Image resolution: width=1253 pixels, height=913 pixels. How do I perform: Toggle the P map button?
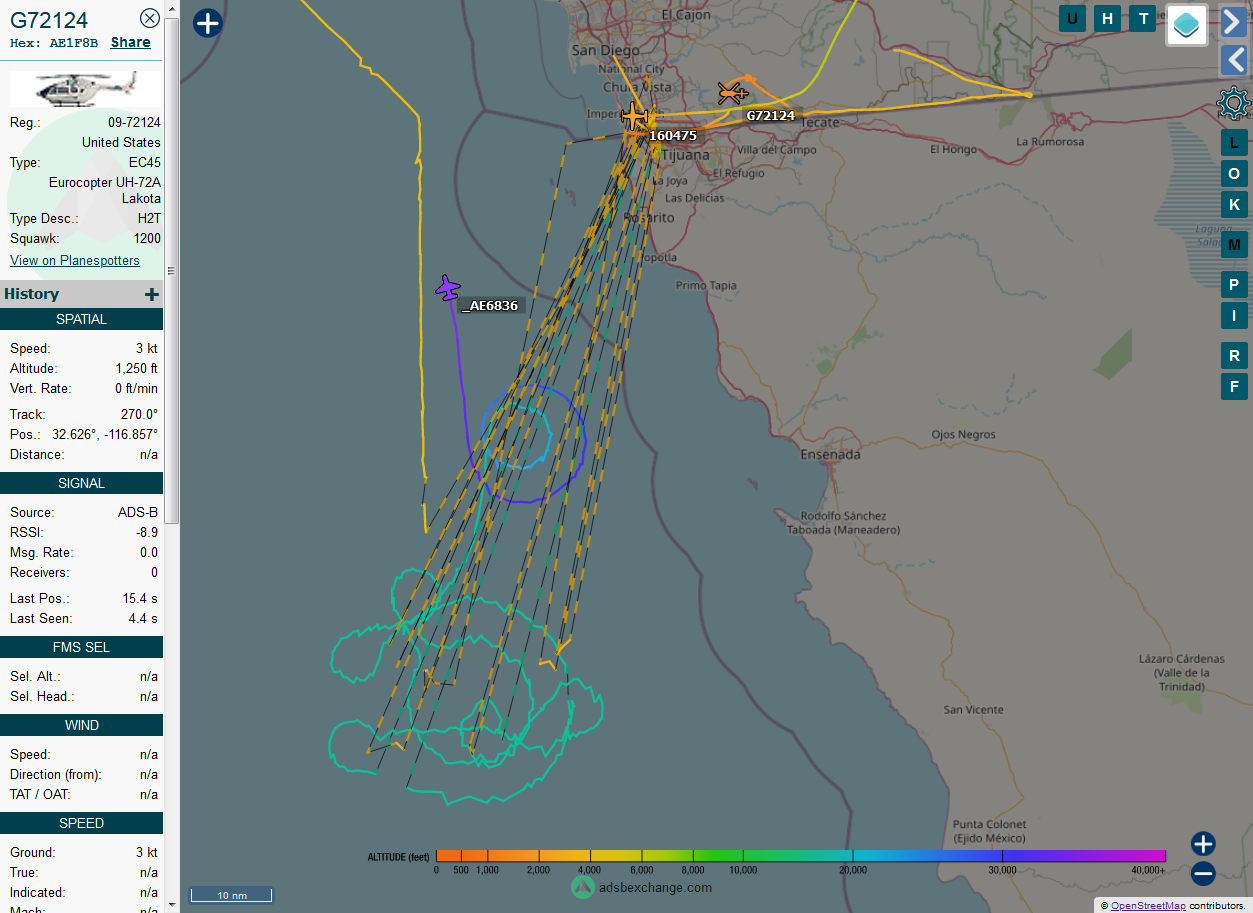(x=1234, y=285)
